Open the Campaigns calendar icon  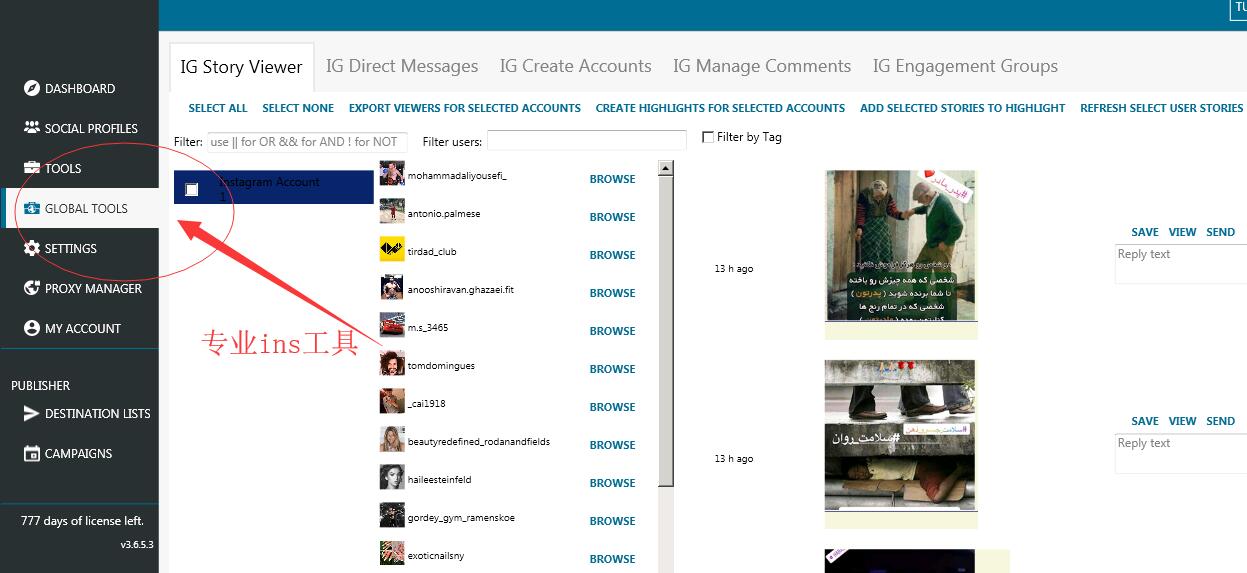point(32,453)
